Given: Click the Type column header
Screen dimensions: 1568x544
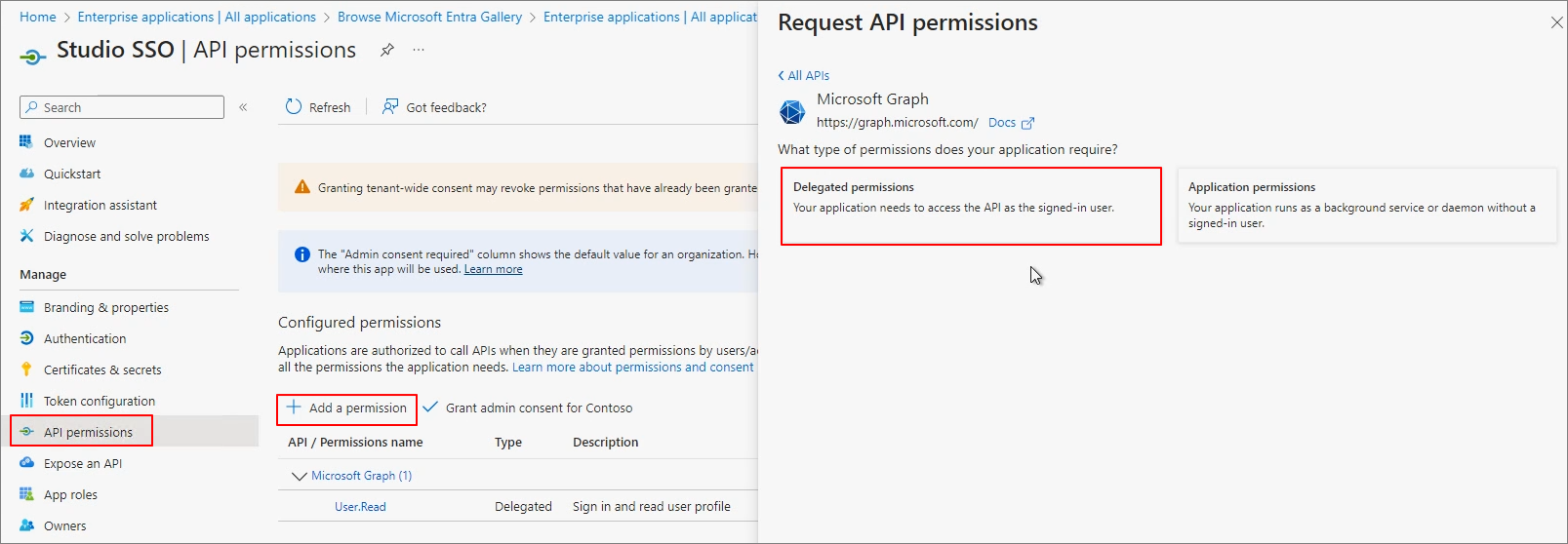Looking at the screenshot, I should [x=508, y=442].
